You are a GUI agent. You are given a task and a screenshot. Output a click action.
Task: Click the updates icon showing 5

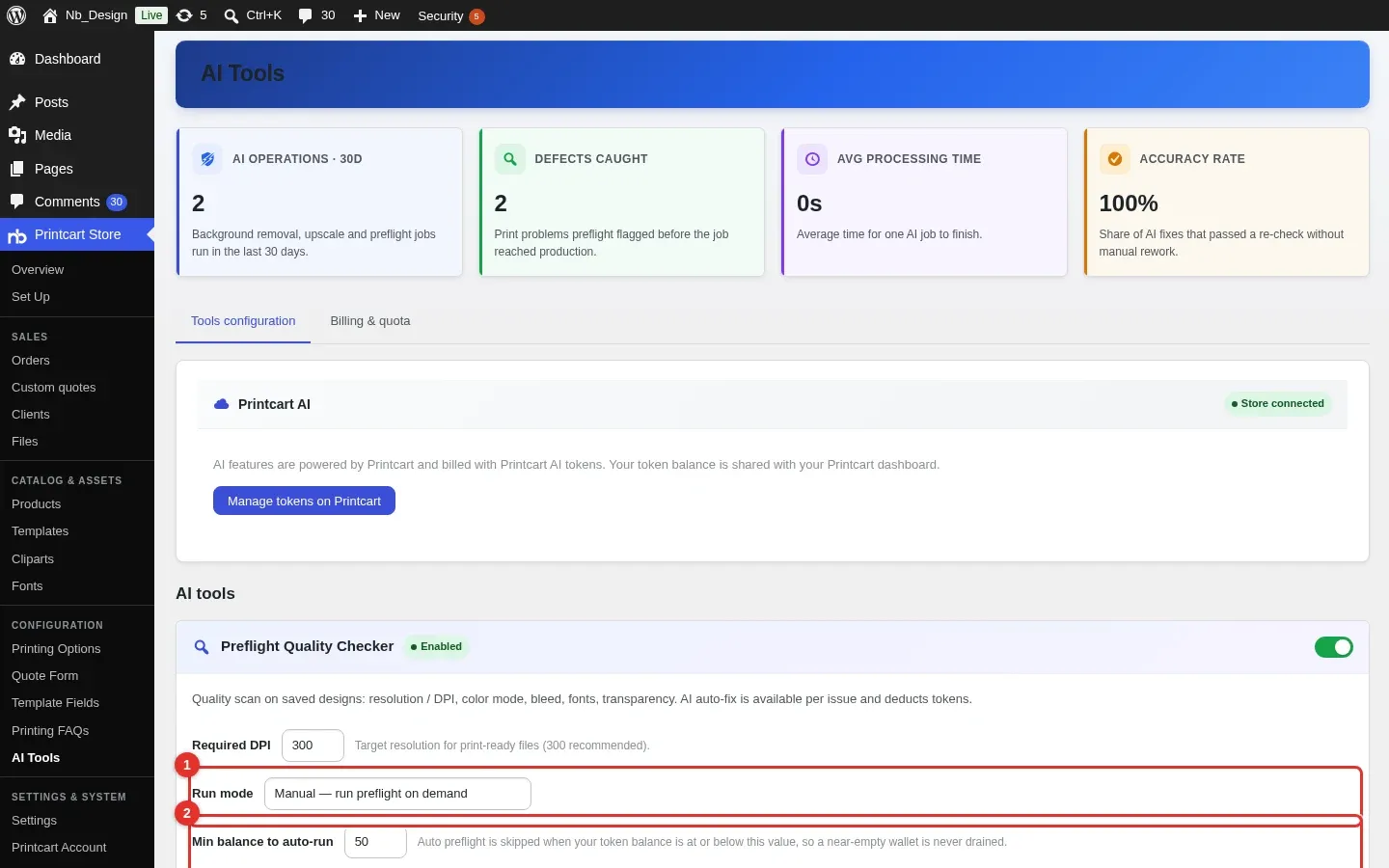pos(184,15)
